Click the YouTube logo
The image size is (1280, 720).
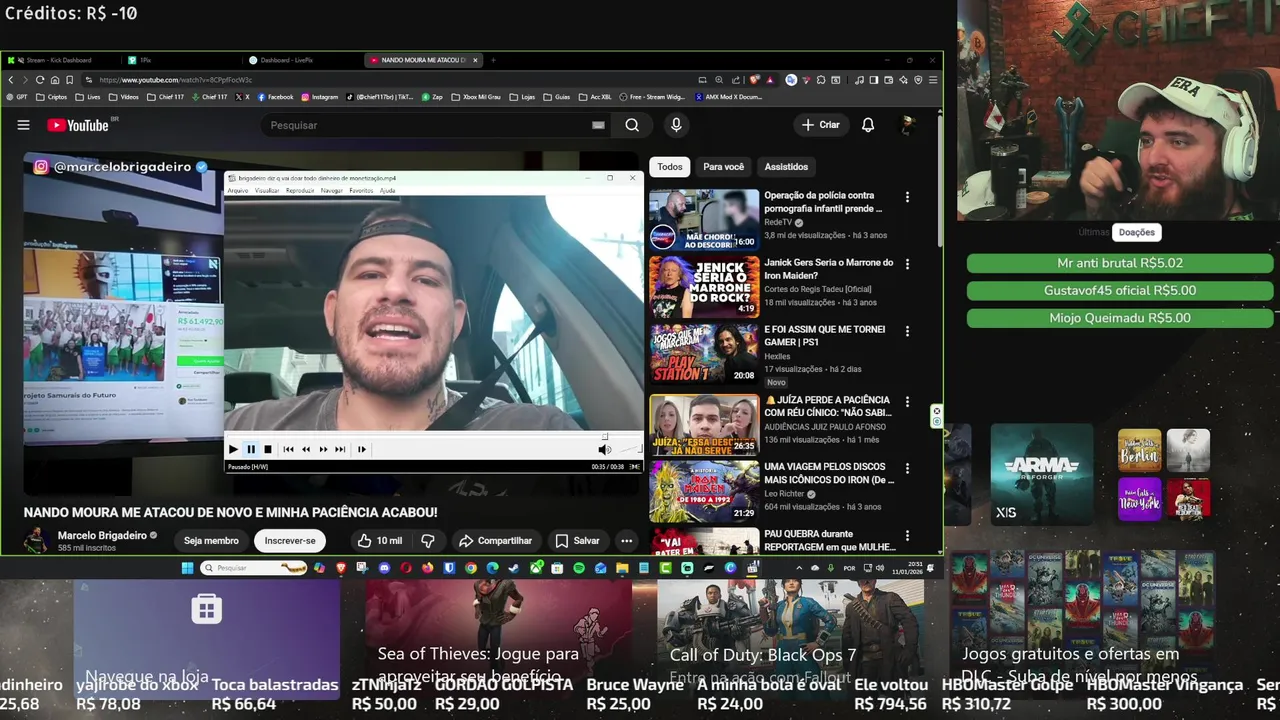[x=78, y=125]
